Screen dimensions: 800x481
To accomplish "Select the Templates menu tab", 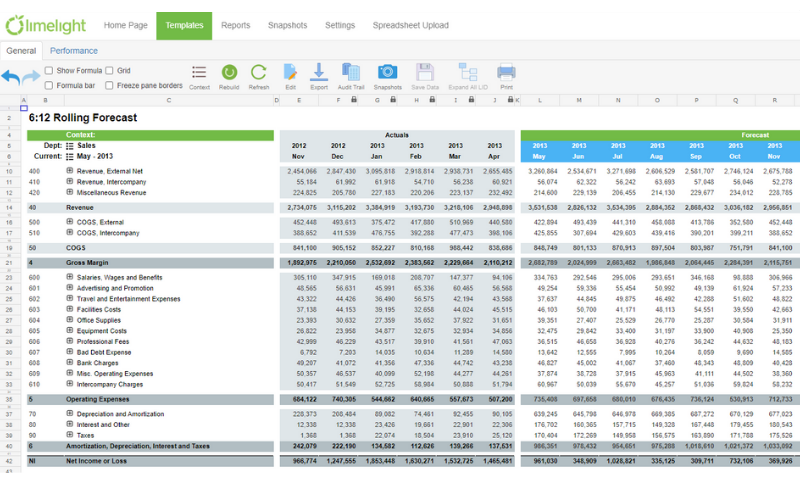I will (x=184, y=26).
